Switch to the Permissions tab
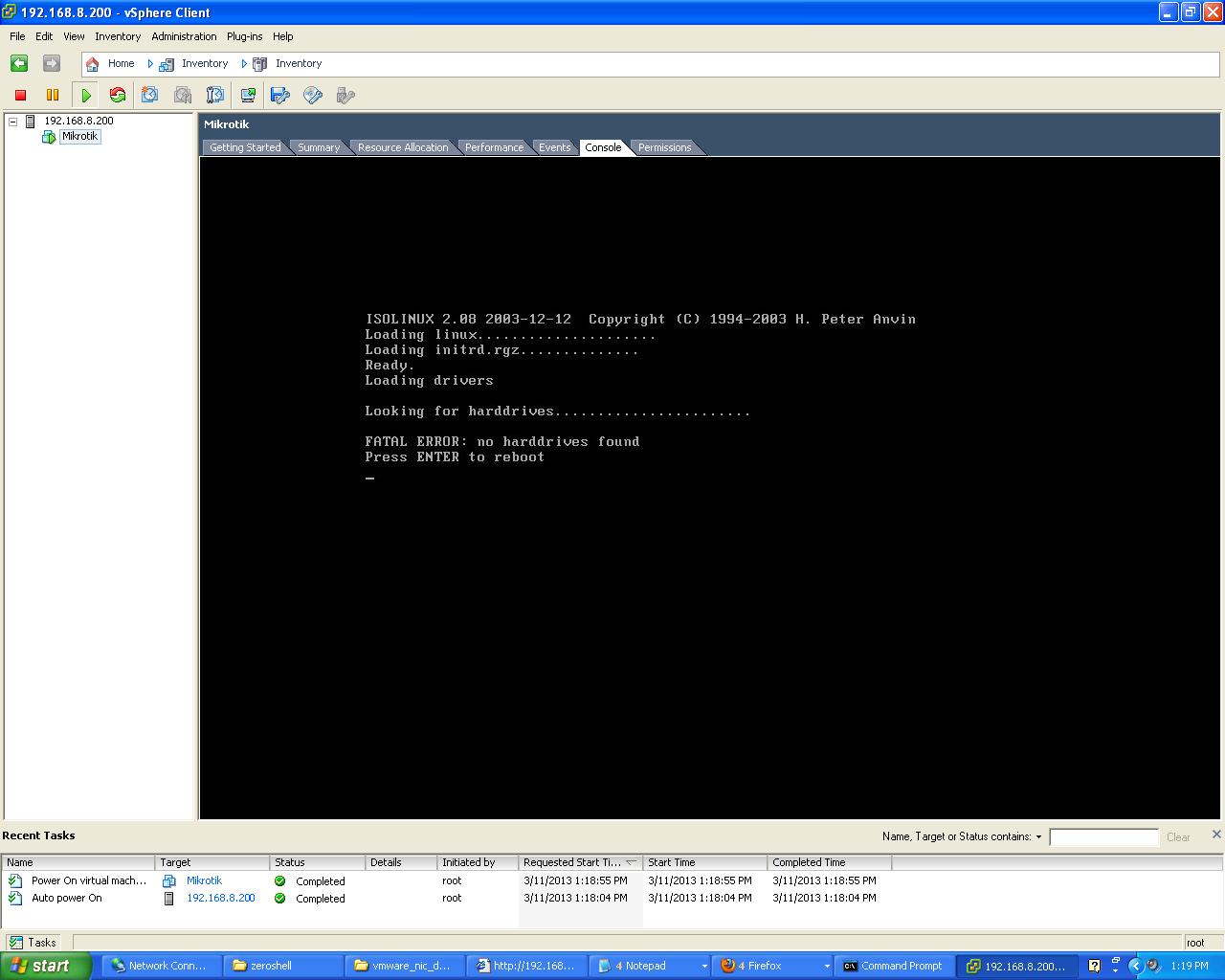This screenshot has height=980, width=1225. (664, 147)
